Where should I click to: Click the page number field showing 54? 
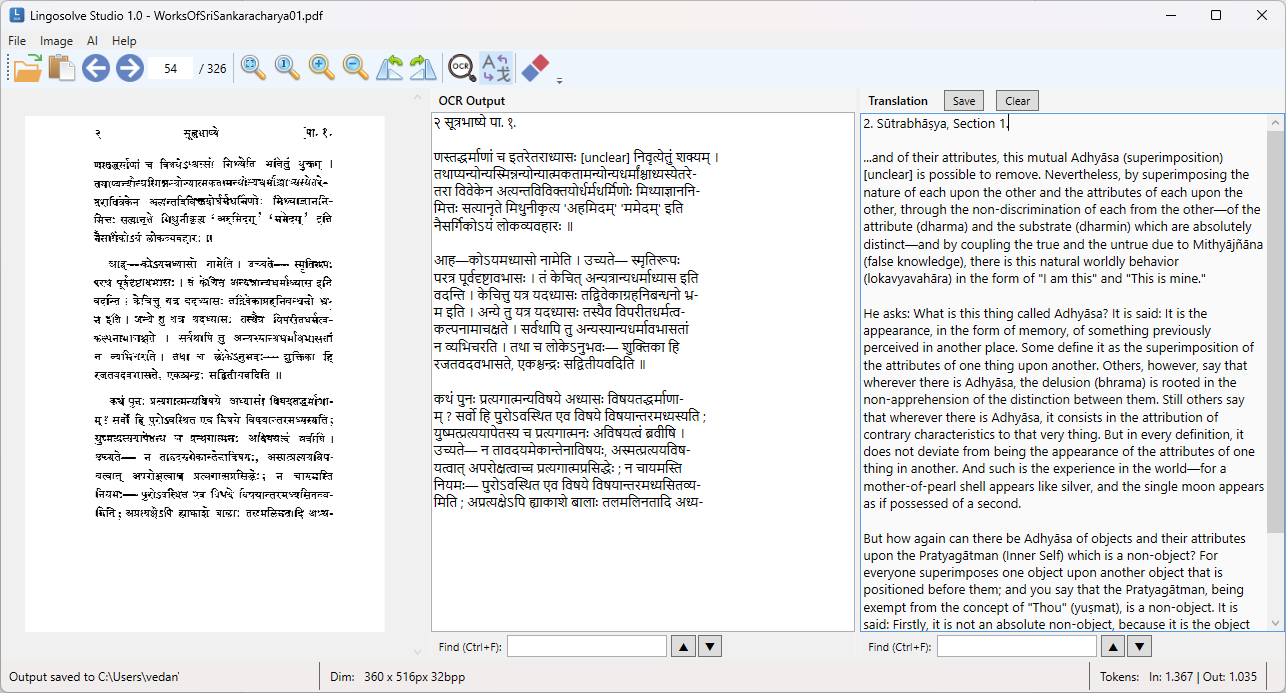[171, 69]
